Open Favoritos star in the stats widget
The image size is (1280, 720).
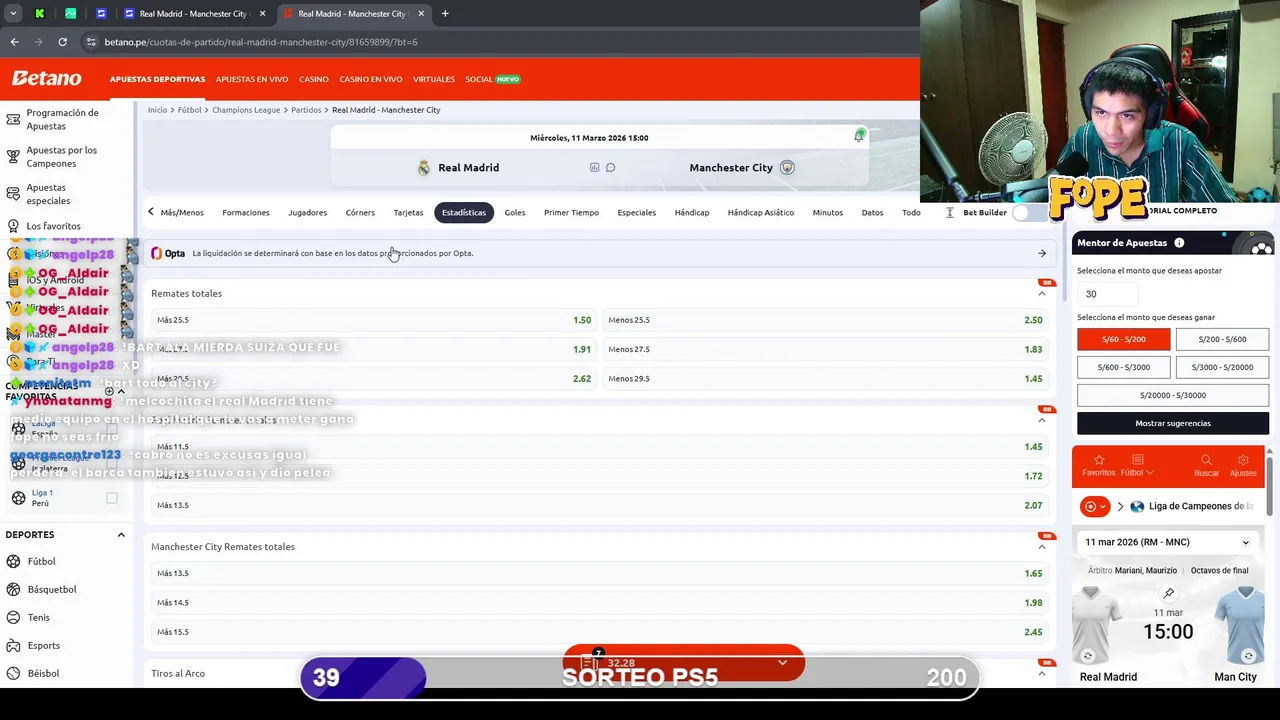[1098, 460]
